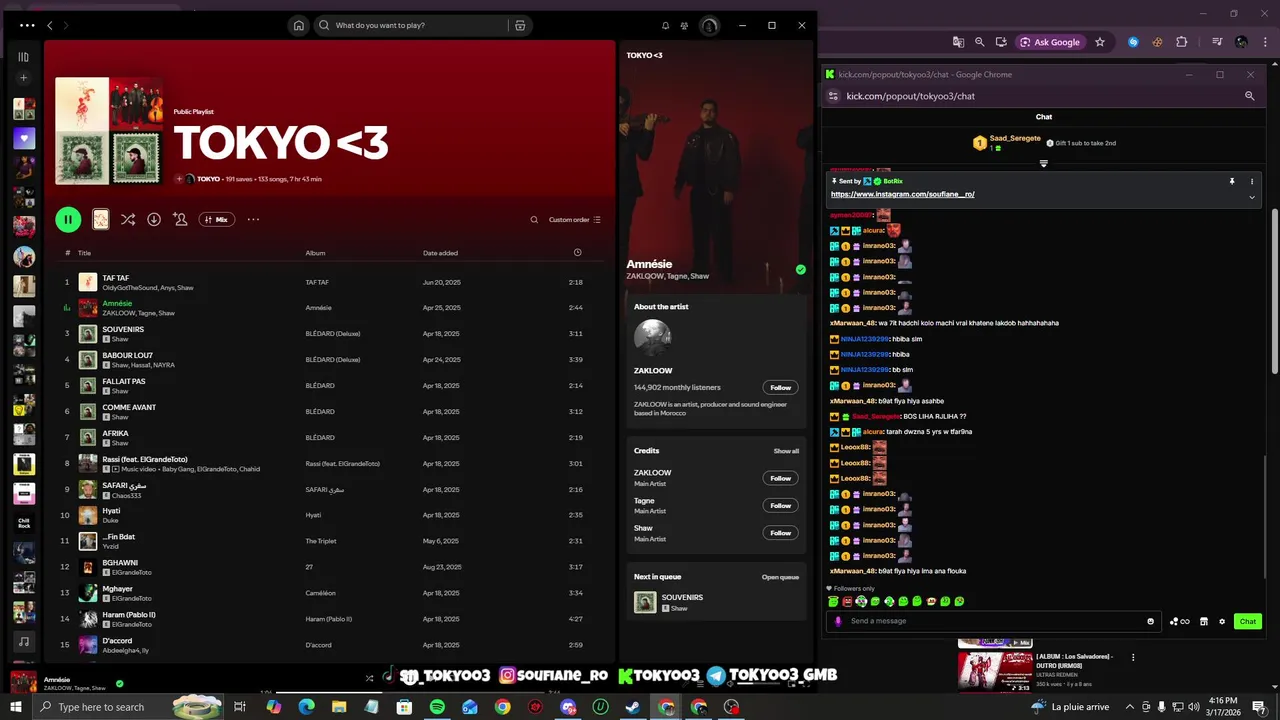Show all credits
Screen dimensions: 1280x720
786,451
